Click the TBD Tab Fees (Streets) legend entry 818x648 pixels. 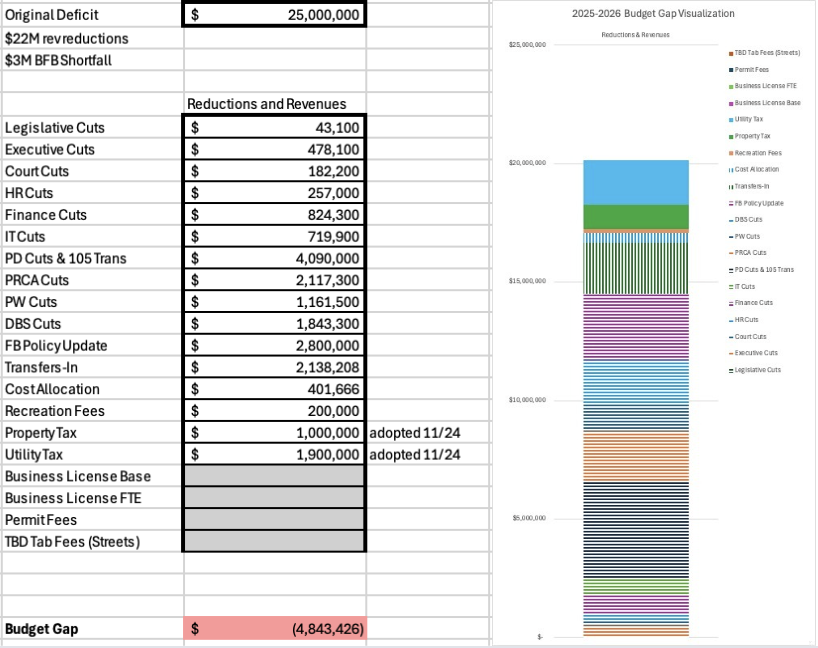tap(766, 52)
